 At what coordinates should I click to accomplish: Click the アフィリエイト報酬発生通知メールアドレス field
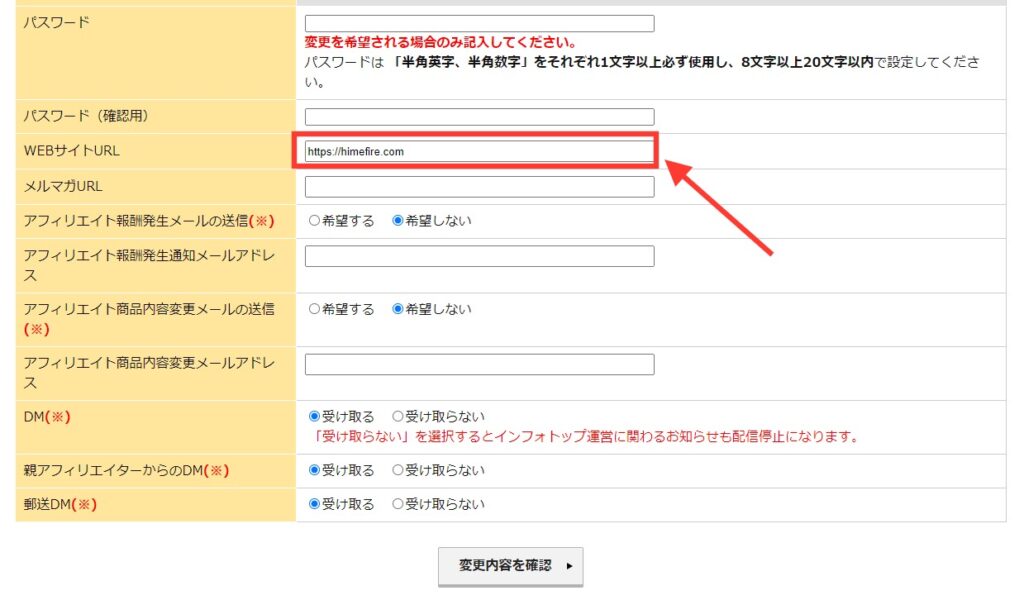(x=479, y=257)
